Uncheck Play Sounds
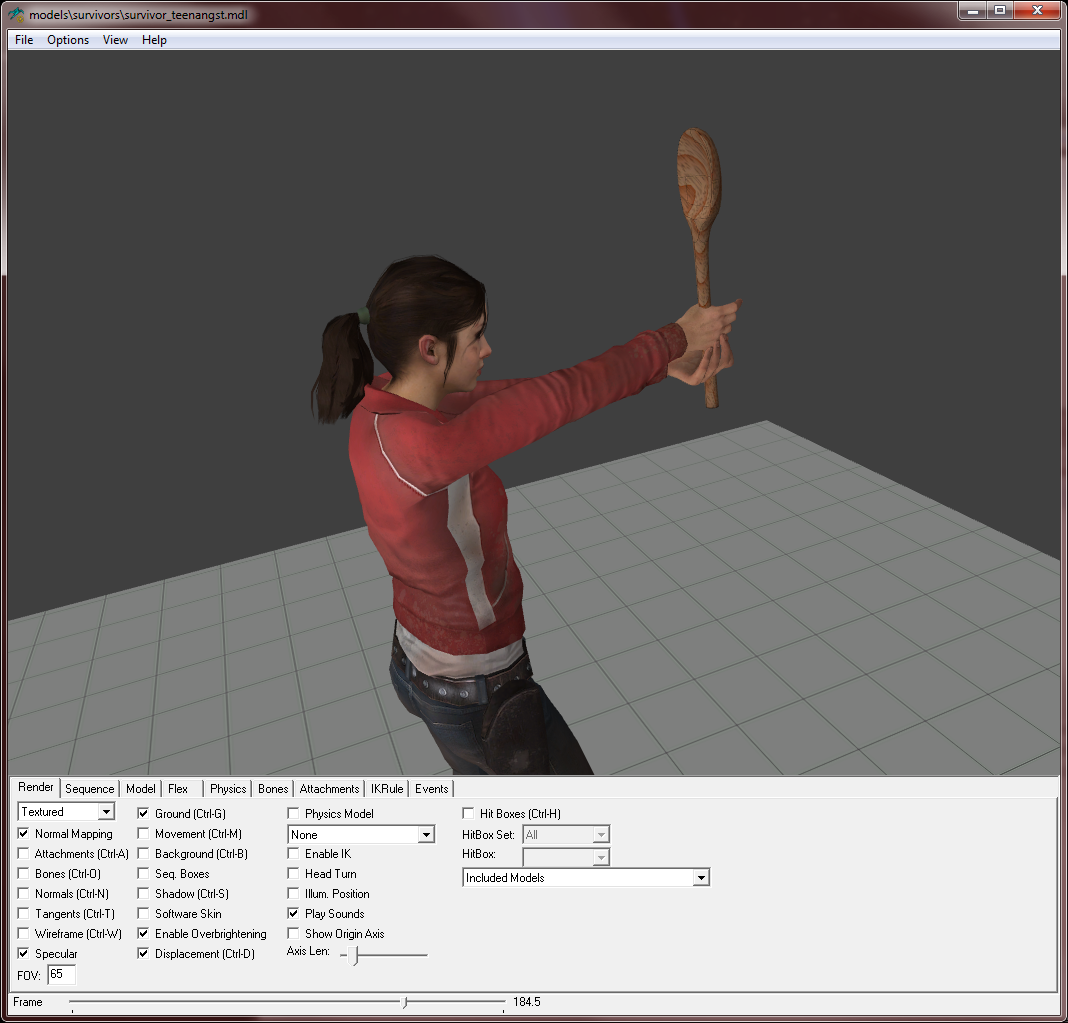The image size is (1068, 1023). click(x=294, y=913)
